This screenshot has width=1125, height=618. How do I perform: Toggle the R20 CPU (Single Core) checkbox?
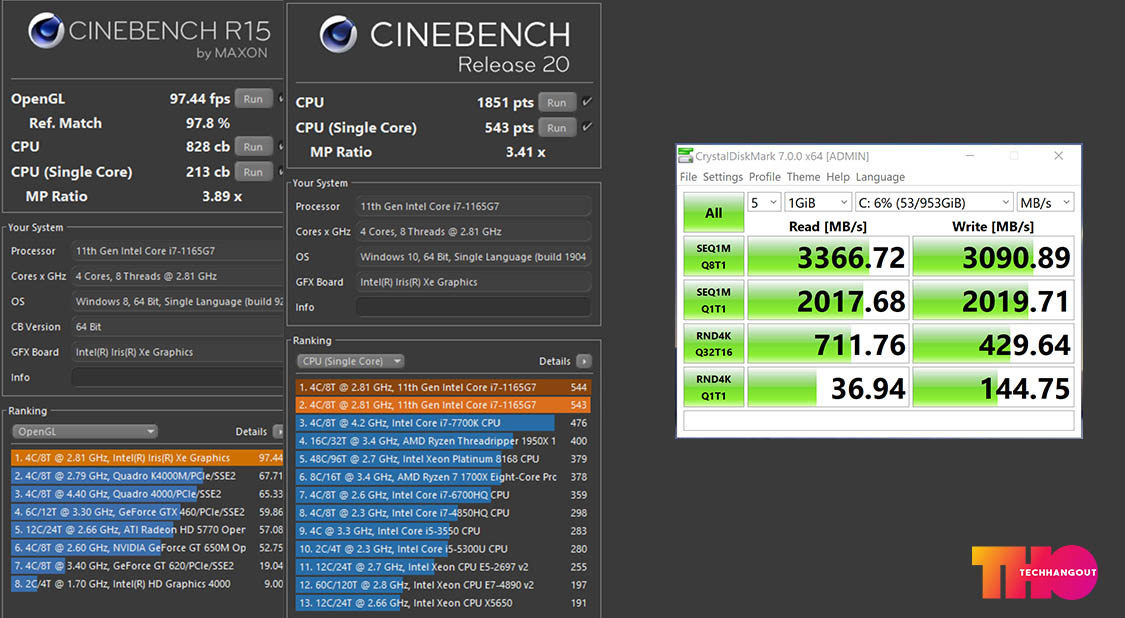click(x=587, y=127)
